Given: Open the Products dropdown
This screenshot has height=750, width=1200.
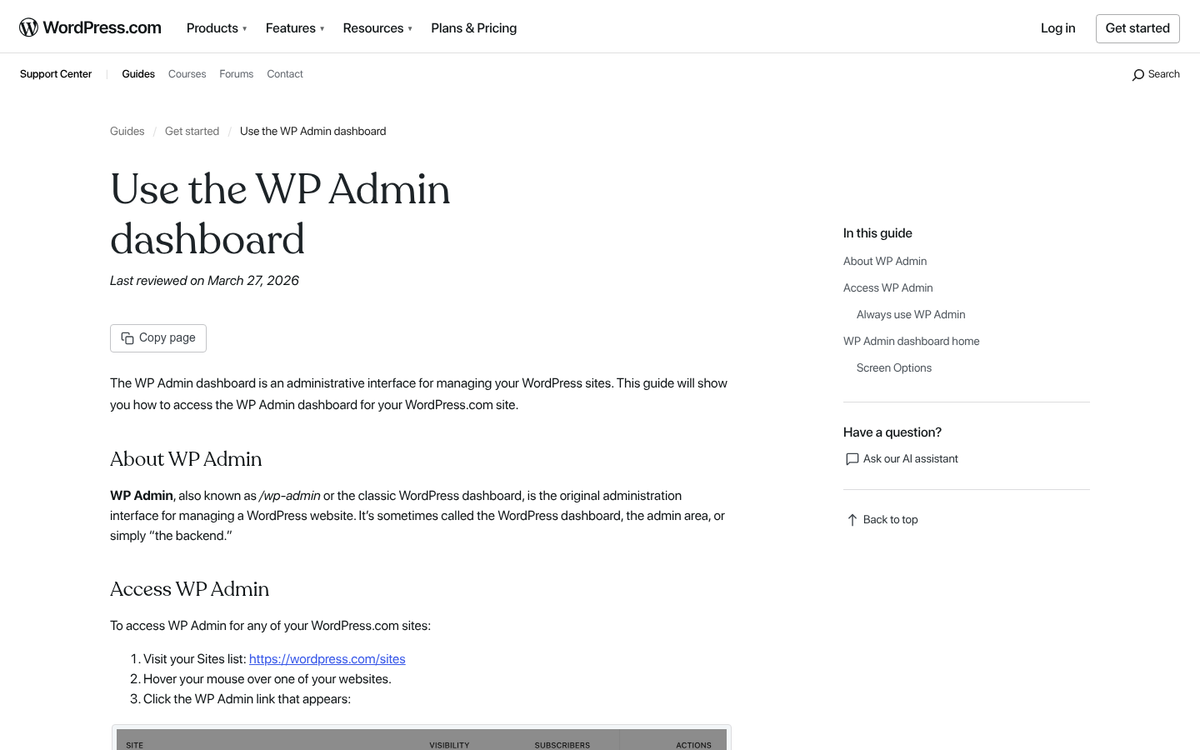Looking at the screenshot, I should coord(213,28).
